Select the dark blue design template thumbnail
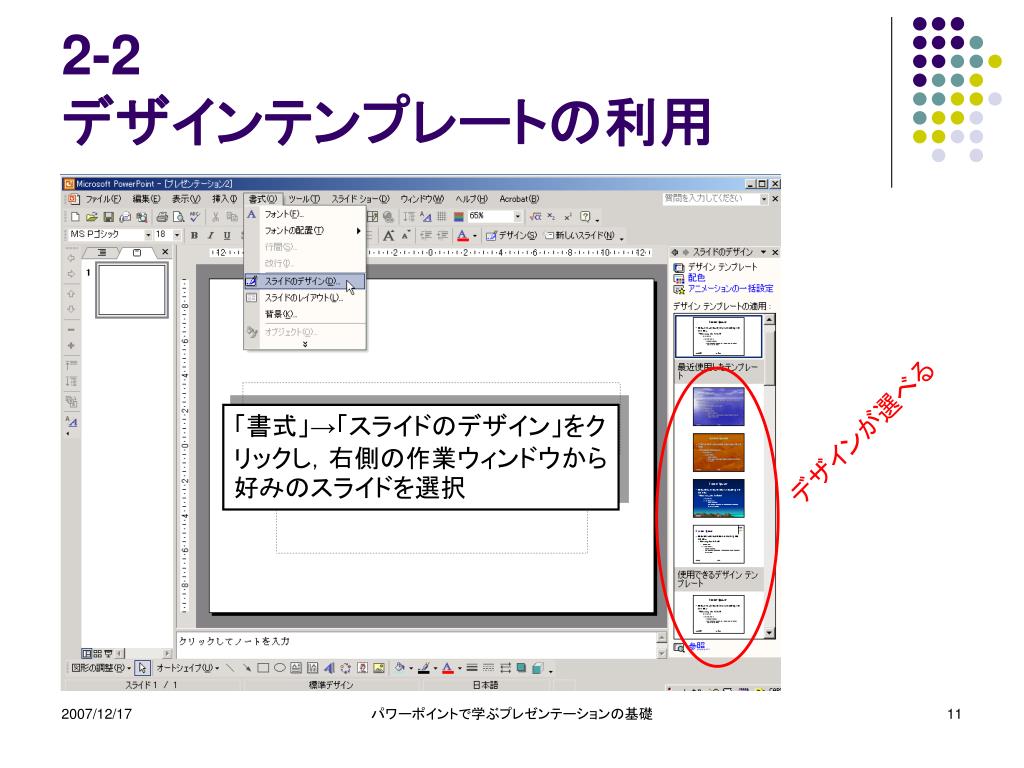The image size is (1024, 768). (718, 498)
